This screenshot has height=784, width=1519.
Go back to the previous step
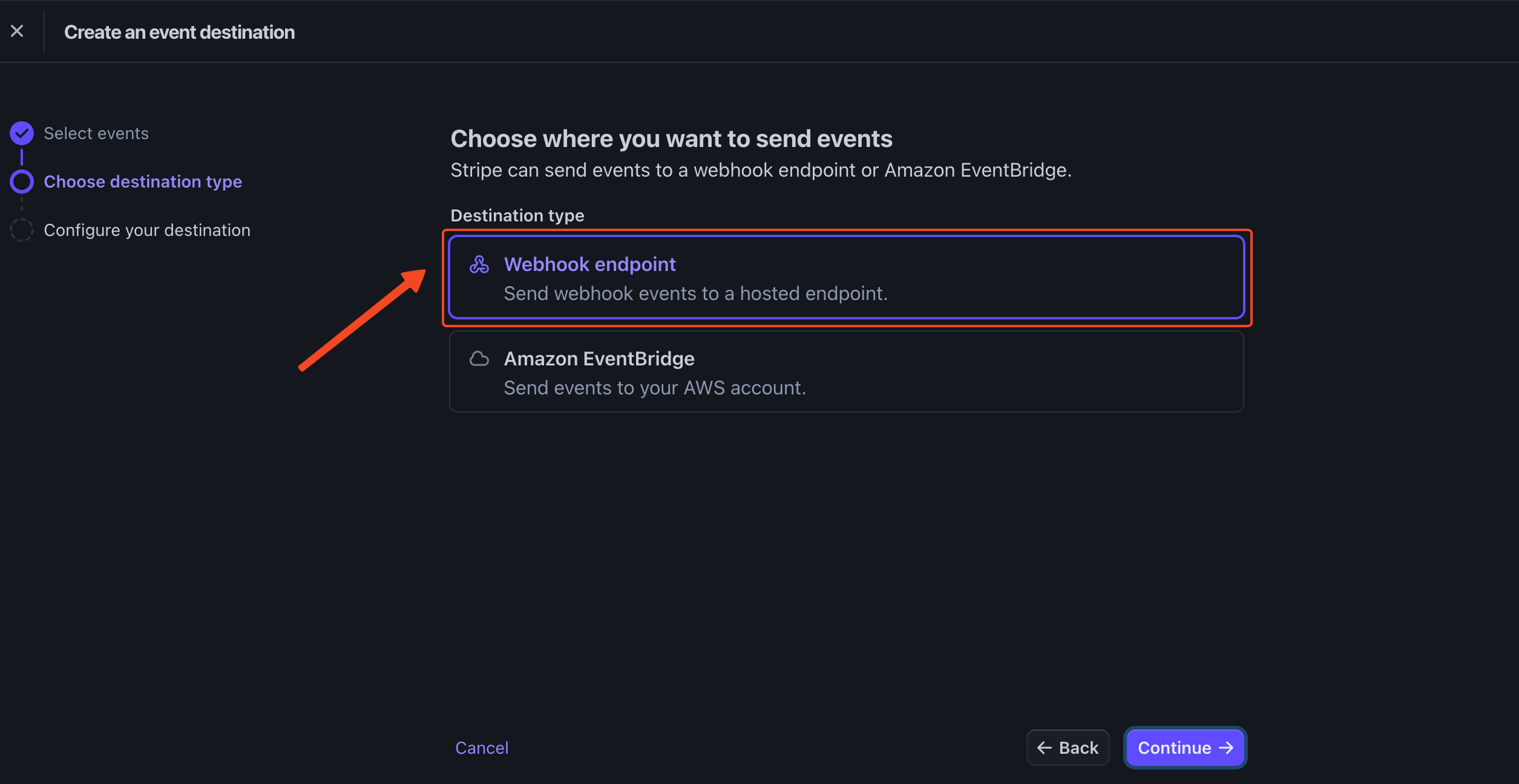coord(1068,748)
